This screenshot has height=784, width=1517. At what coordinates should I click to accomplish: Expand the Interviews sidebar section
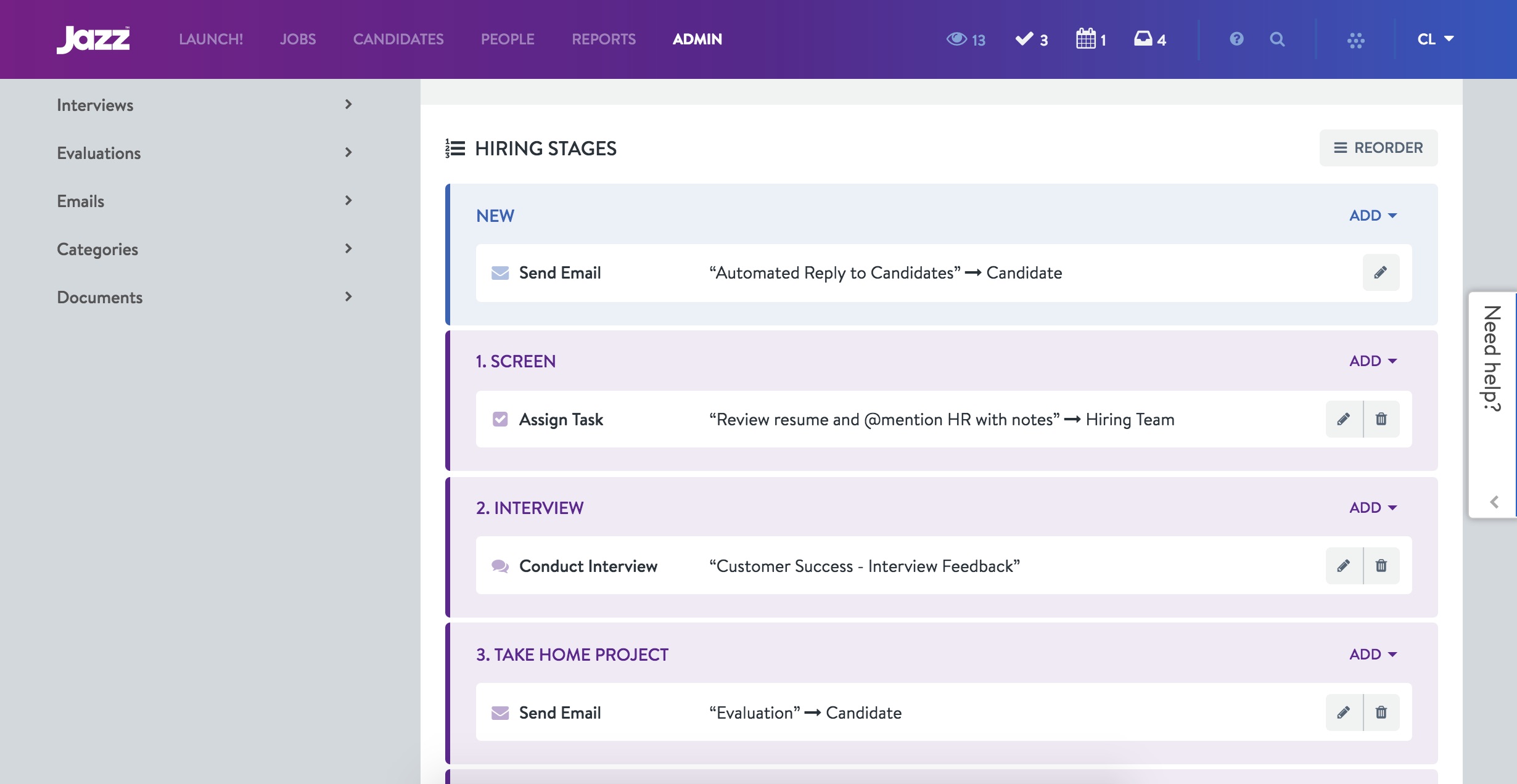tap(205, 105)
